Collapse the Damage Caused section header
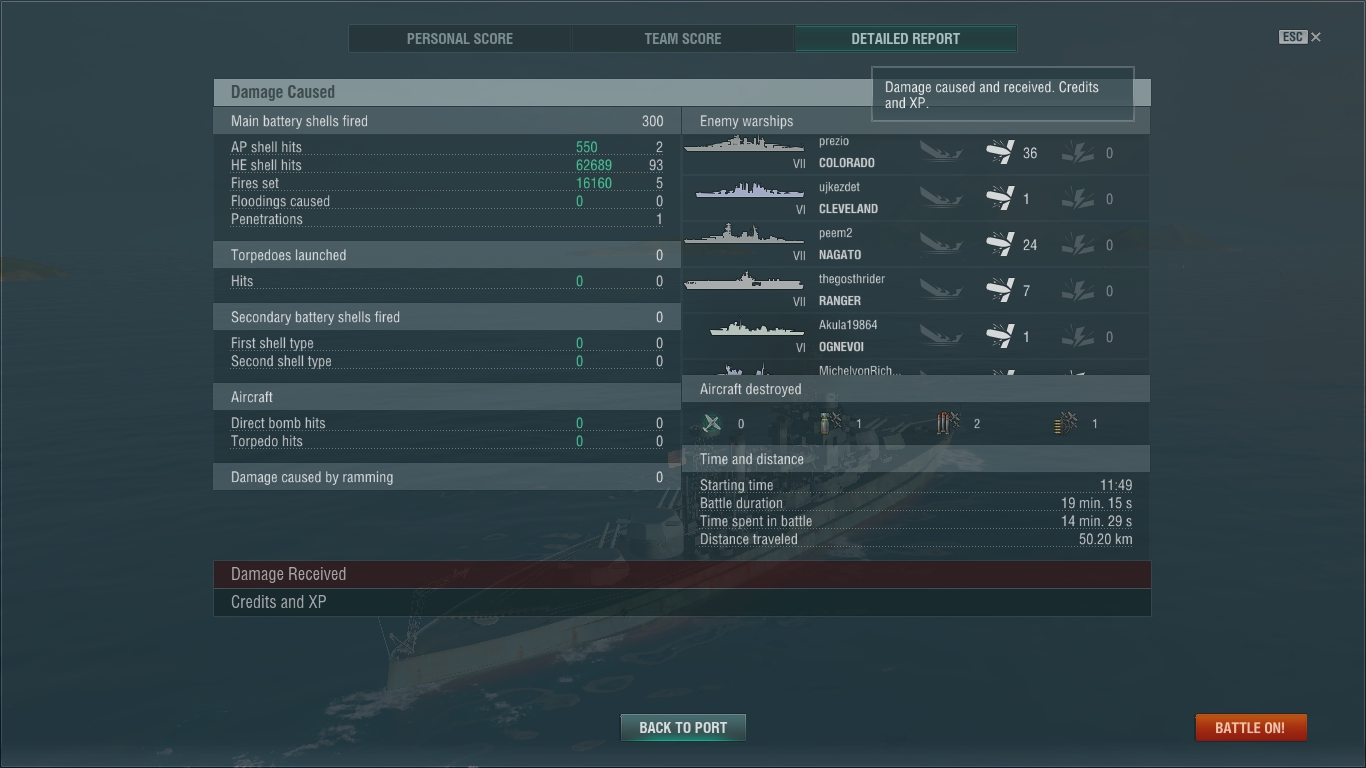 tap(682, 92)
